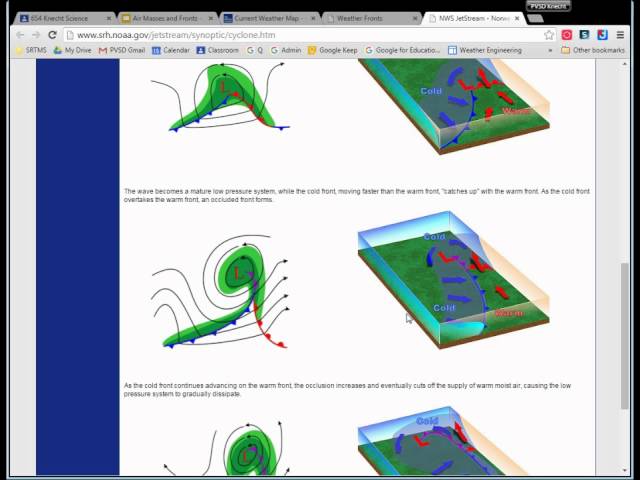640x480 pixels.
Task: Open the Google for Education bookmark
Action: click(x=403, y=50)
